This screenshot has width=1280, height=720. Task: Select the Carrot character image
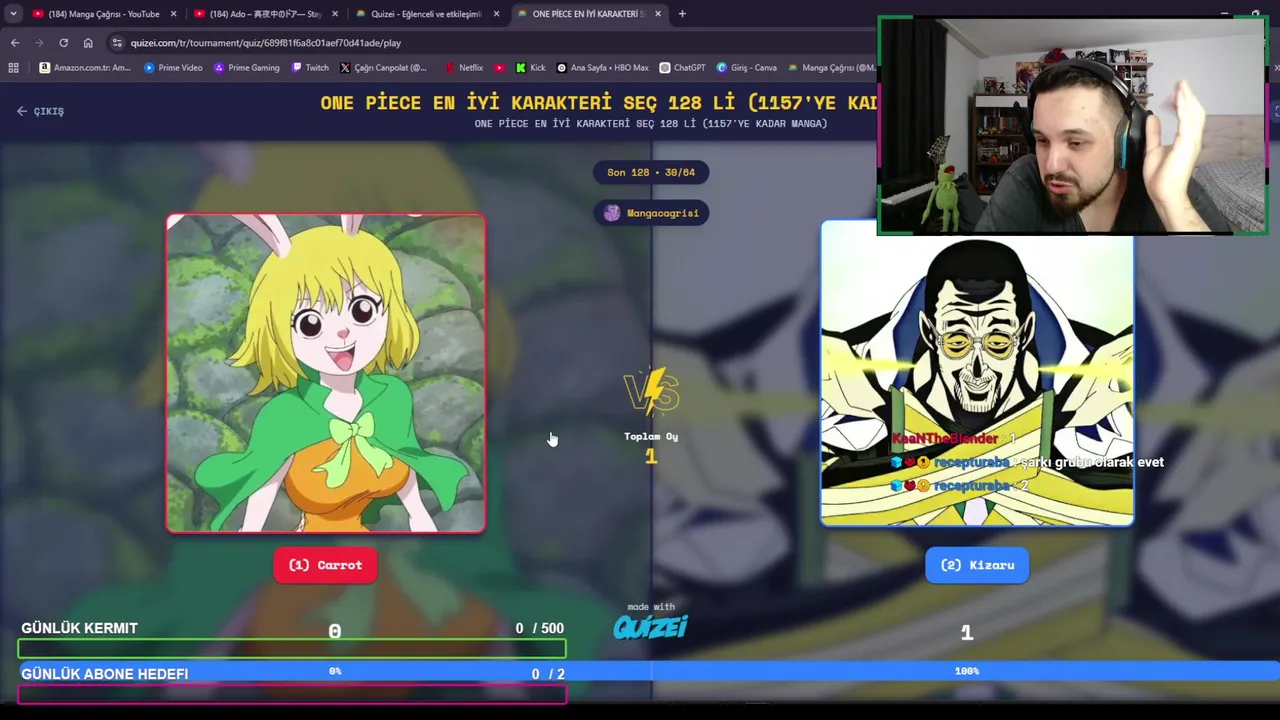pos(326,373)
